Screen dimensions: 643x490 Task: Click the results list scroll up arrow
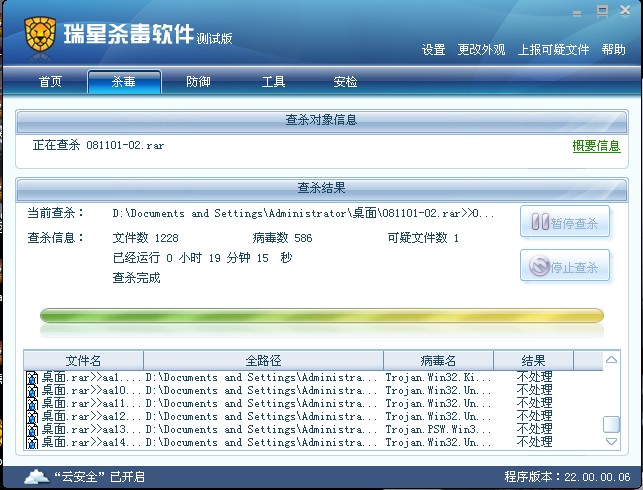(611, 360)
